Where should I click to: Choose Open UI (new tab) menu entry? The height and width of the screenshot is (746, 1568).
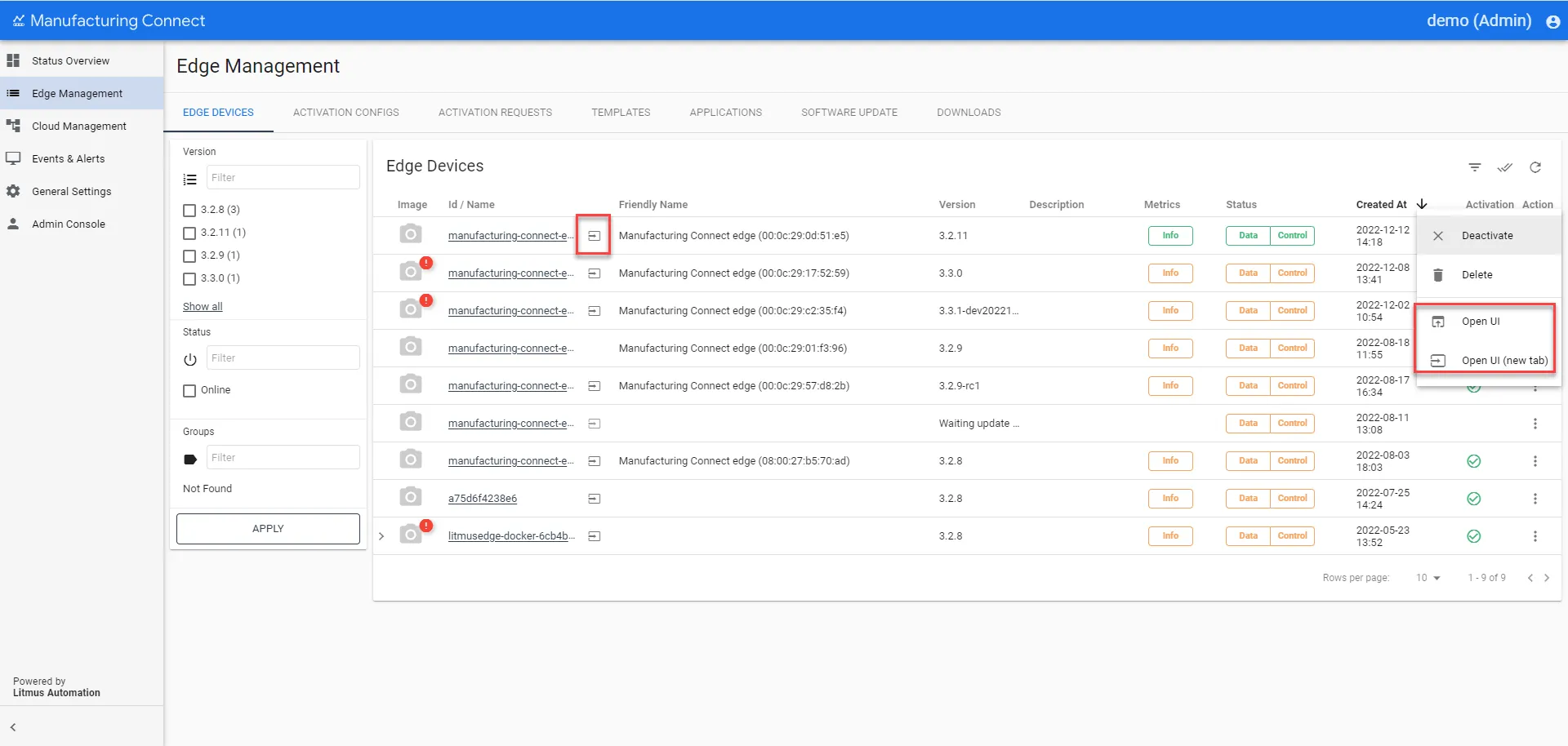(1489, 361)
